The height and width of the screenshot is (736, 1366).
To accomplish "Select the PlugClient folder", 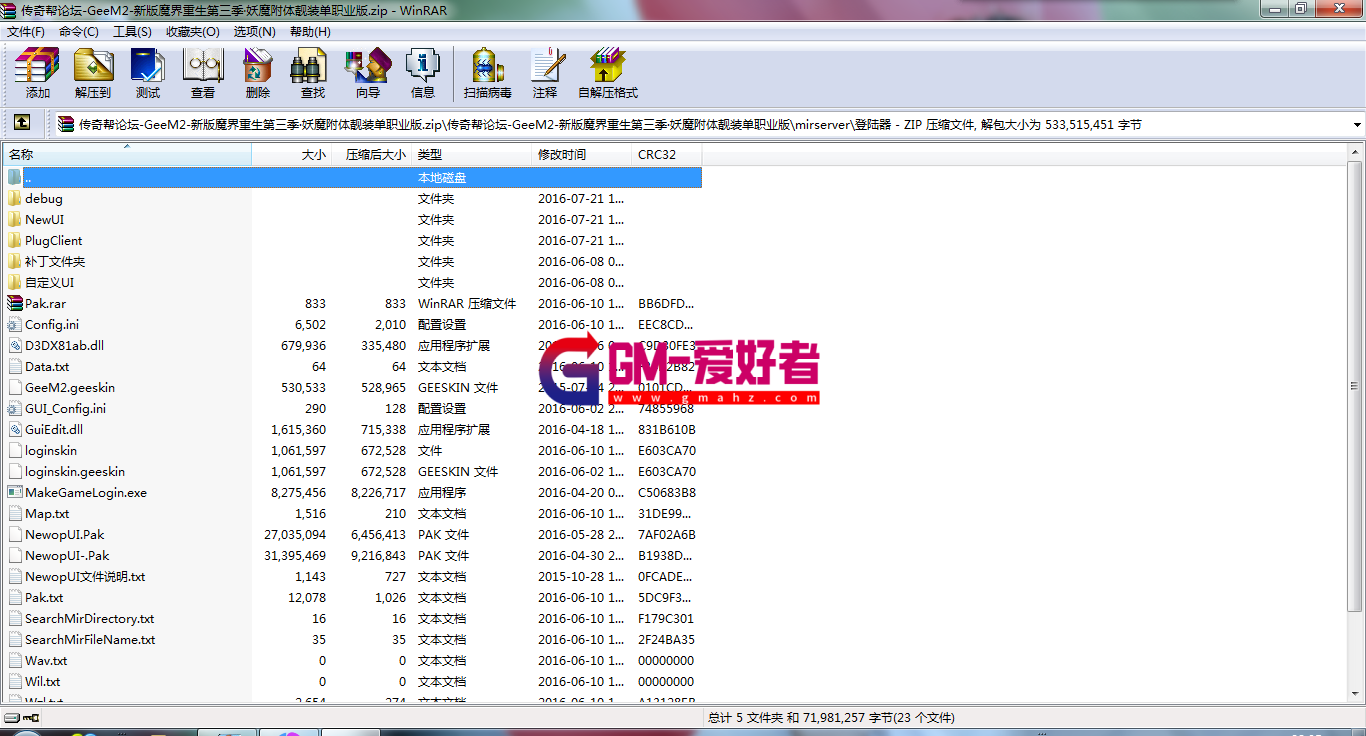I will tap(53, 240).
